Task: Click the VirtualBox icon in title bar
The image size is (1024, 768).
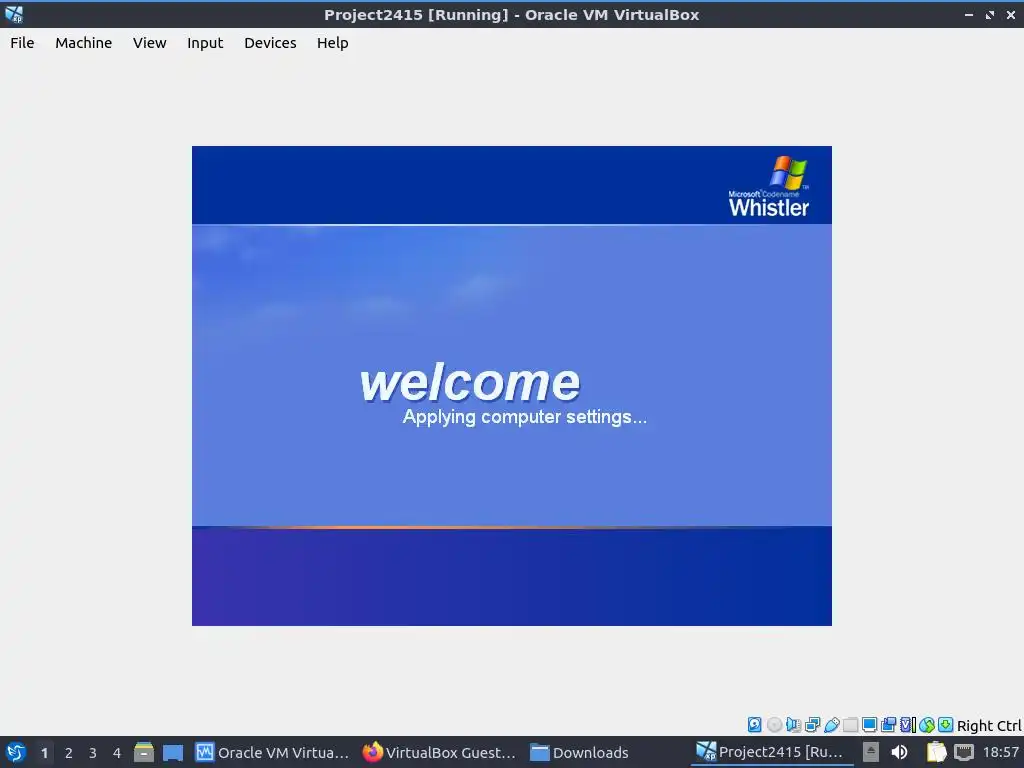Action: point(14,14)
